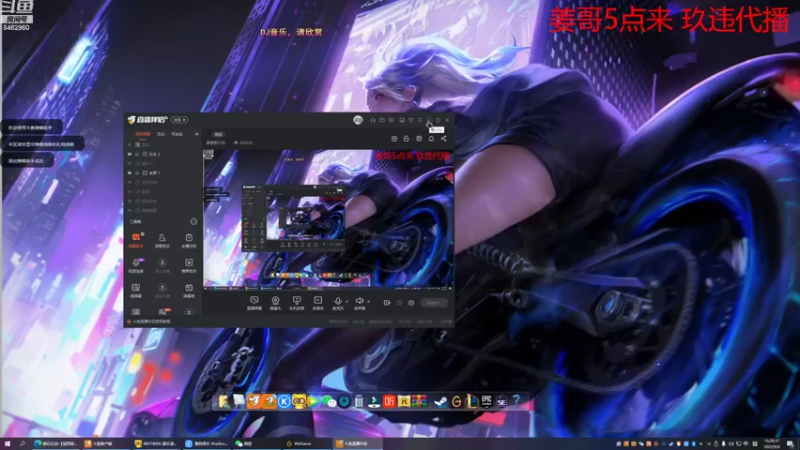This screenshot has width=800, height=450.
Task: Toggle eye visibility of the topmost source row
Action: [130, 145]
